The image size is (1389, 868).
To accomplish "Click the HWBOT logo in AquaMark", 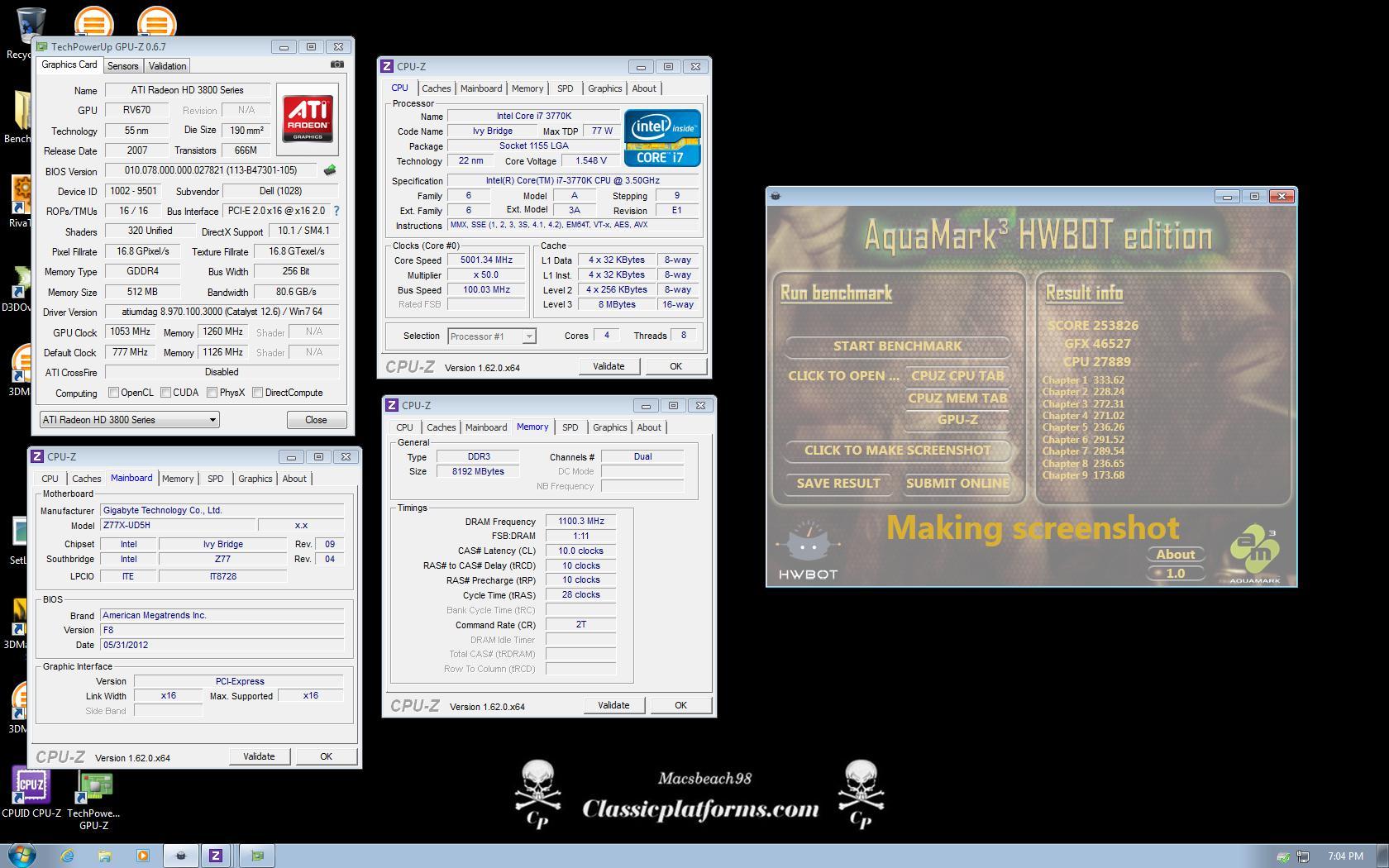I will pyautogui.click(x=808, y=551).
